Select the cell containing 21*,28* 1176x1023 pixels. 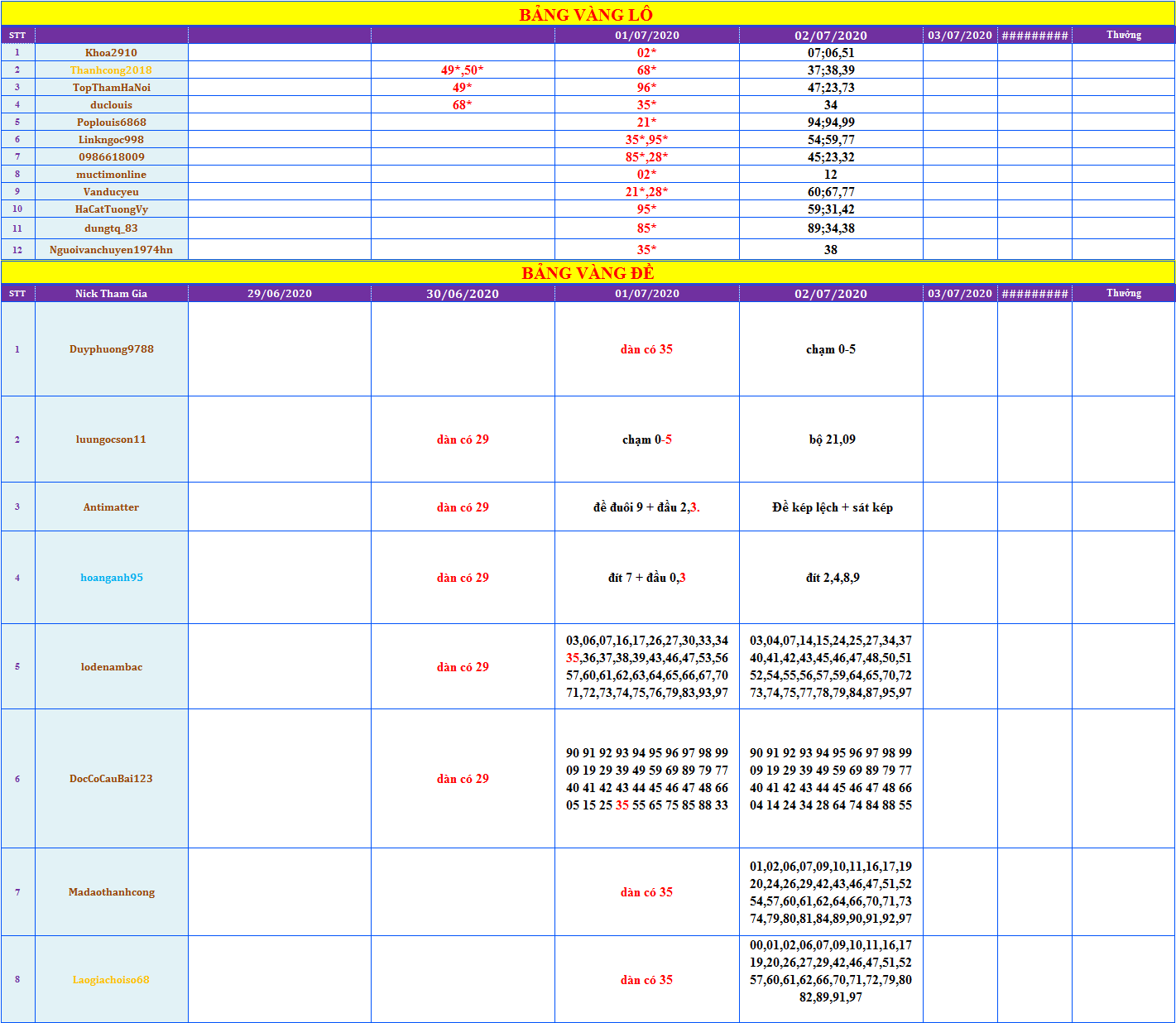647,191
